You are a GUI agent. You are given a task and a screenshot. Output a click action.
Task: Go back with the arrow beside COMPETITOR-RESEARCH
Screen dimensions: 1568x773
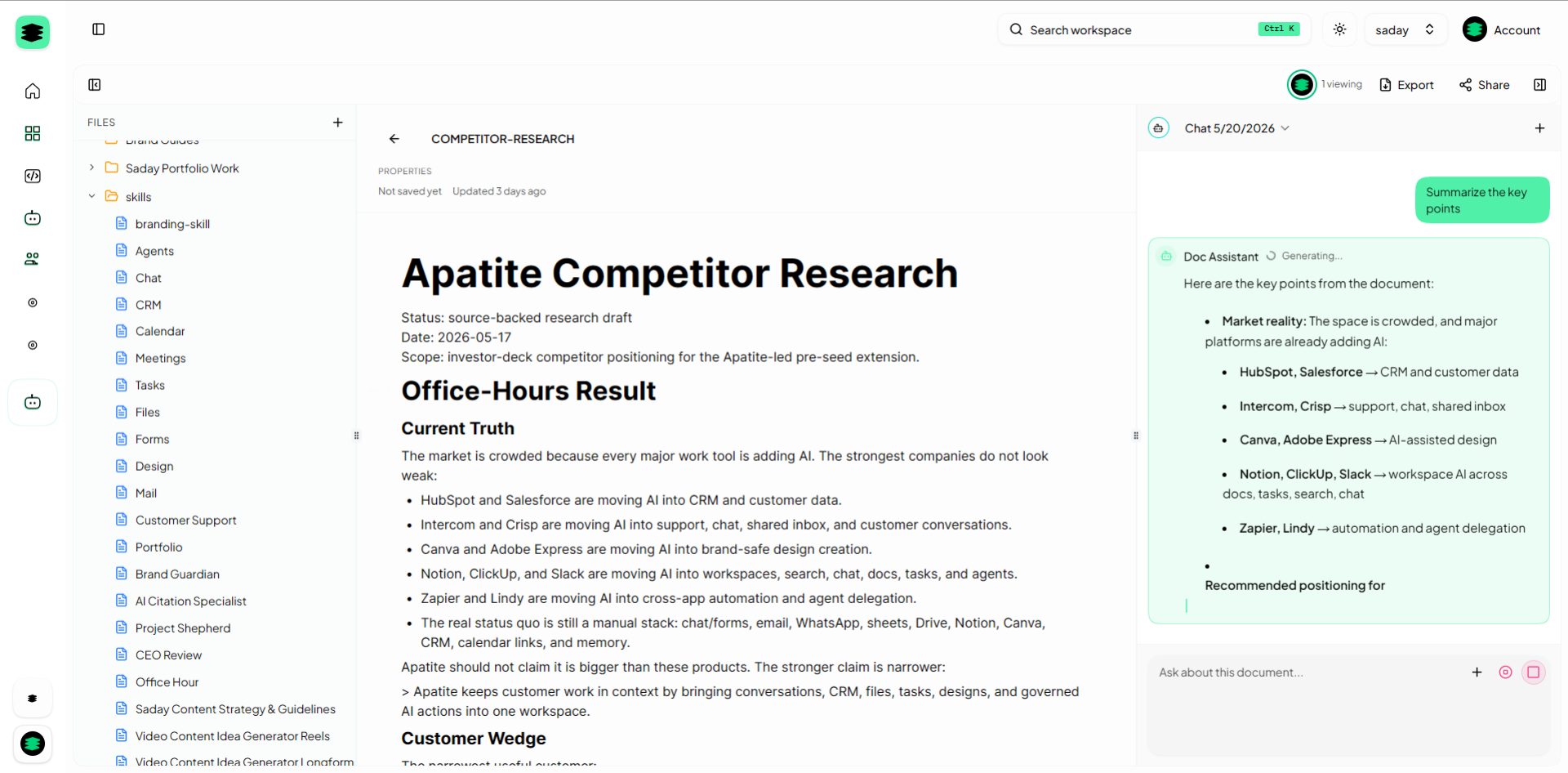pos(394,139)
